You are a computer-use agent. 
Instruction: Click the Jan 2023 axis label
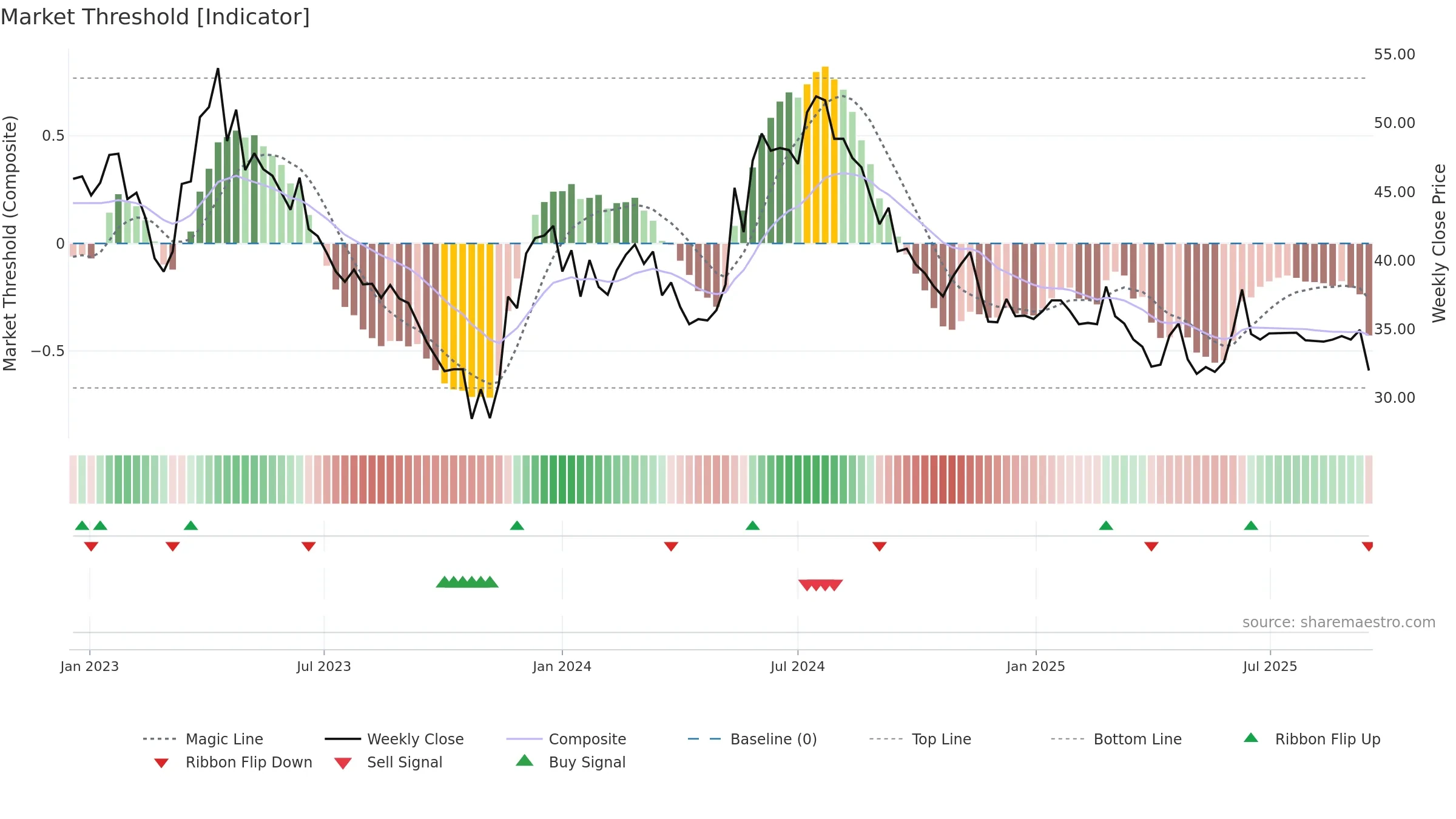[x=90, y=666]
